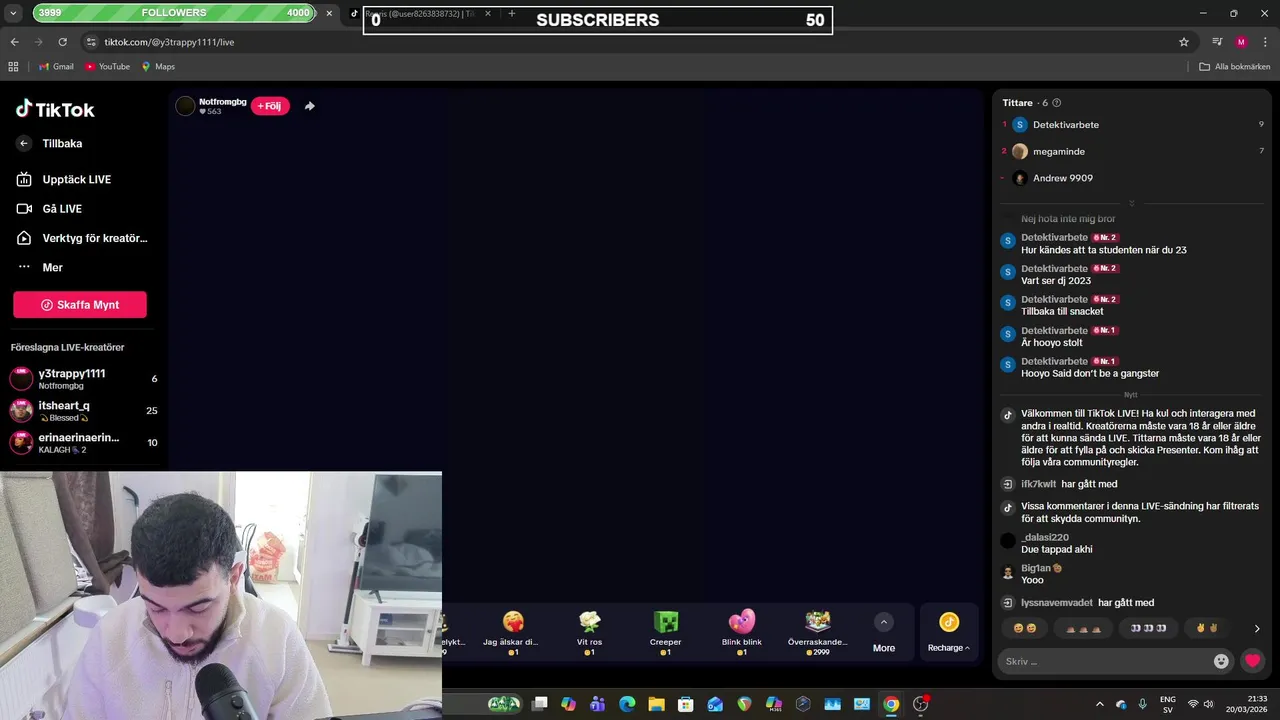The width and height of the screenshot is (1280, 720).
Task: Open suggested creator itsheart_q
Action: (x=84, y=411)
